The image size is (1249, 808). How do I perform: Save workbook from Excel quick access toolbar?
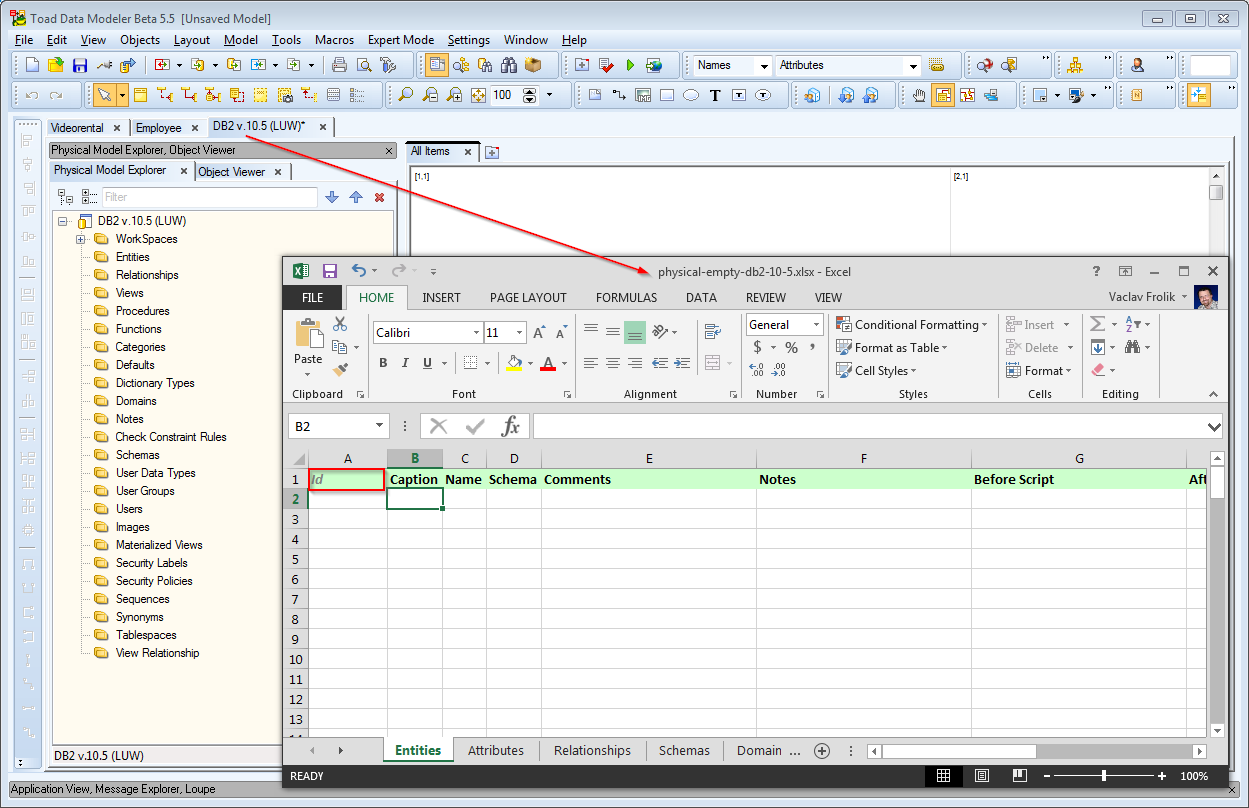click(330, 271)
